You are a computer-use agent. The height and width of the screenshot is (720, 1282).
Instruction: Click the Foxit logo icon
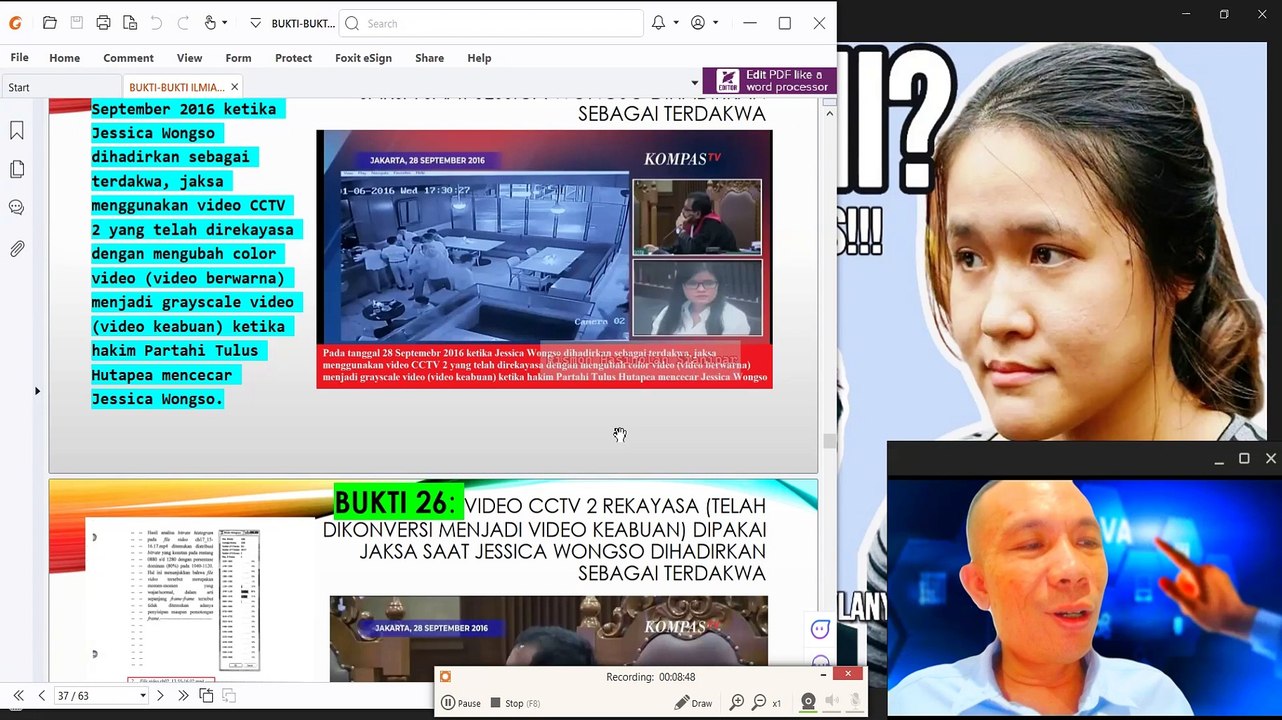coord(15,23)
